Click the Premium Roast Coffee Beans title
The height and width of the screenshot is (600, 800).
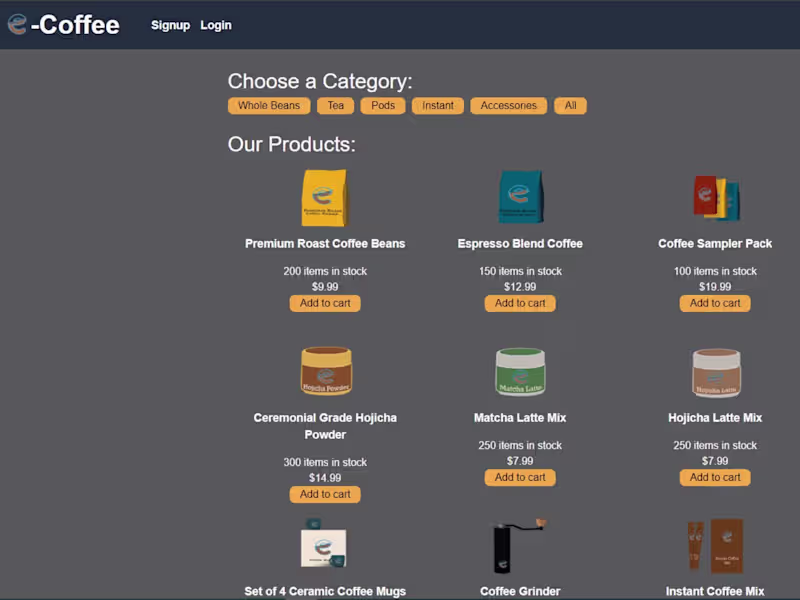tap(325, 244)
